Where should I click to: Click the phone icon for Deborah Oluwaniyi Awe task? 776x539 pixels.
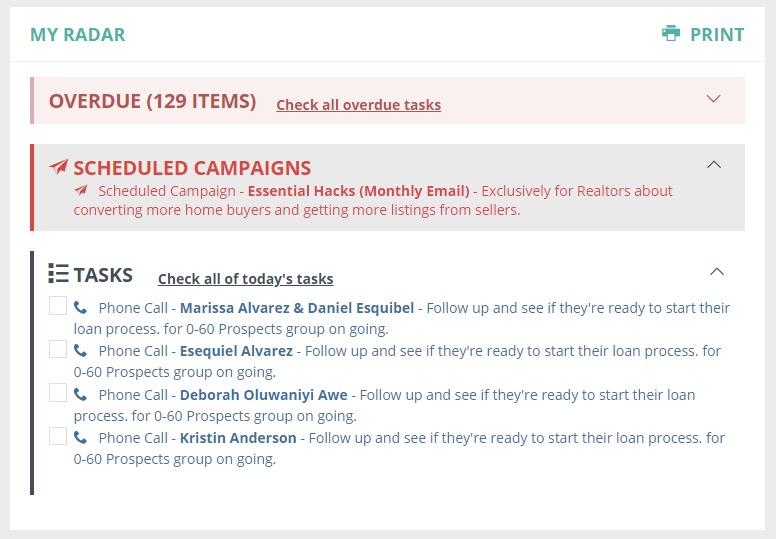coord(80,394)
